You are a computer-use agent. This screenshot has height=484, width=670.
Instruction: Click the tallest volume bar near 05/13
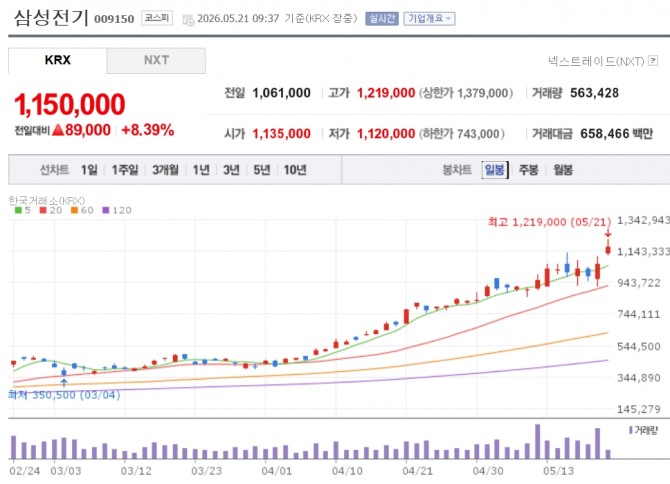point(538,442)
